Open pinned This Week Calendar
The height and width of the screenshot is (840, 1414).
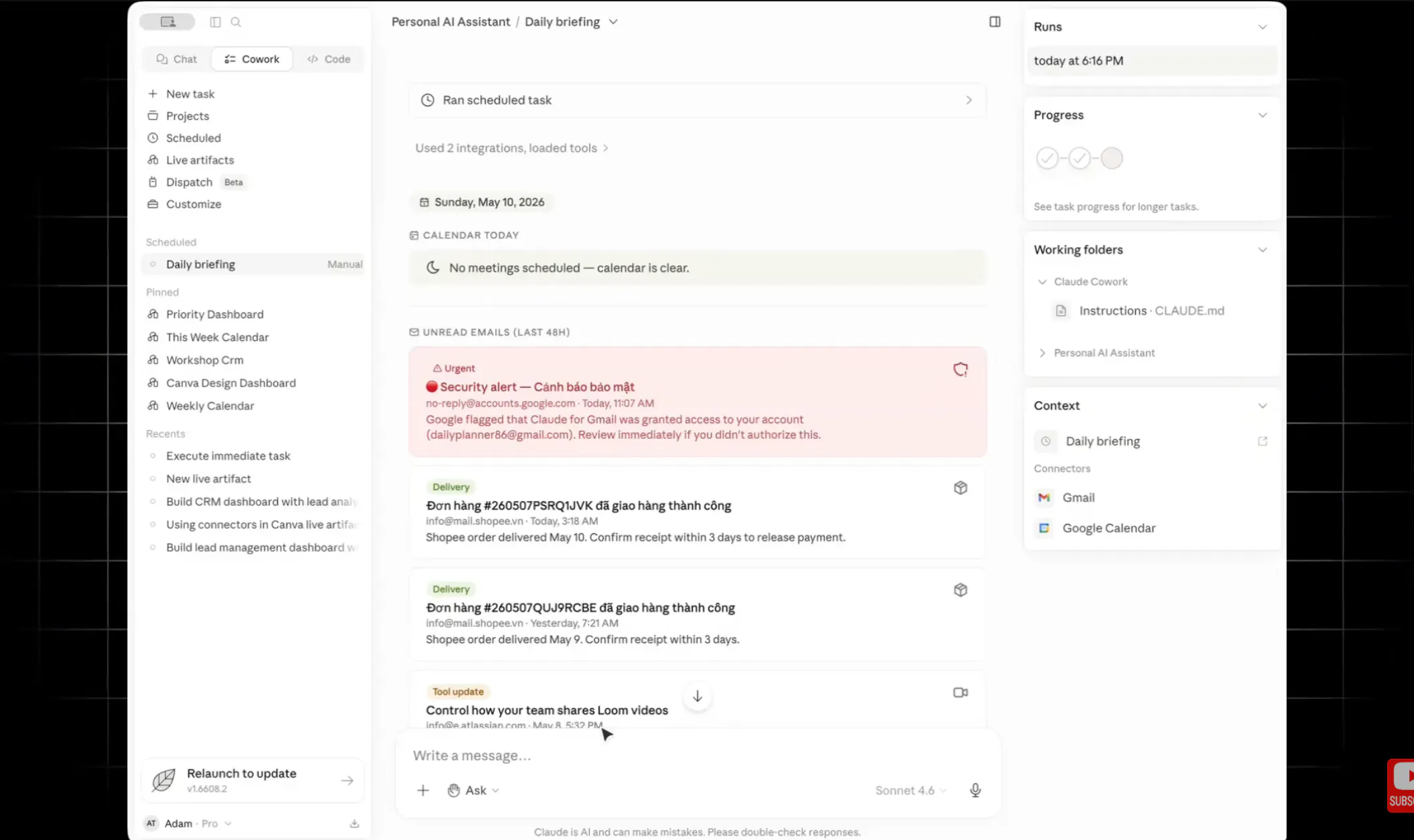coord(208,337)
